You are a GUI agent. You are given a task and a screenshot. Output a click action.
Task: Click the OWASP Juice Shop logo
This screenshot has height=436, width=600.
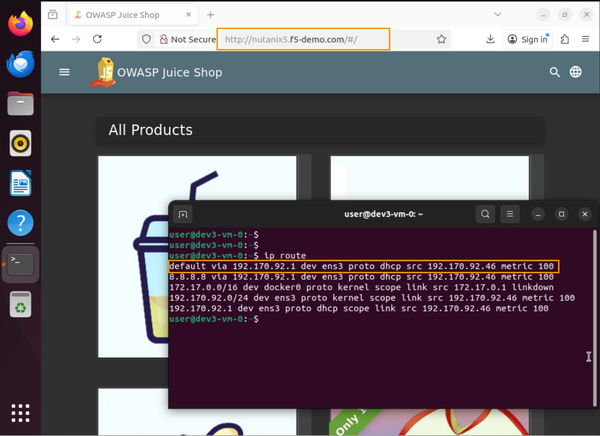[106, 72]
